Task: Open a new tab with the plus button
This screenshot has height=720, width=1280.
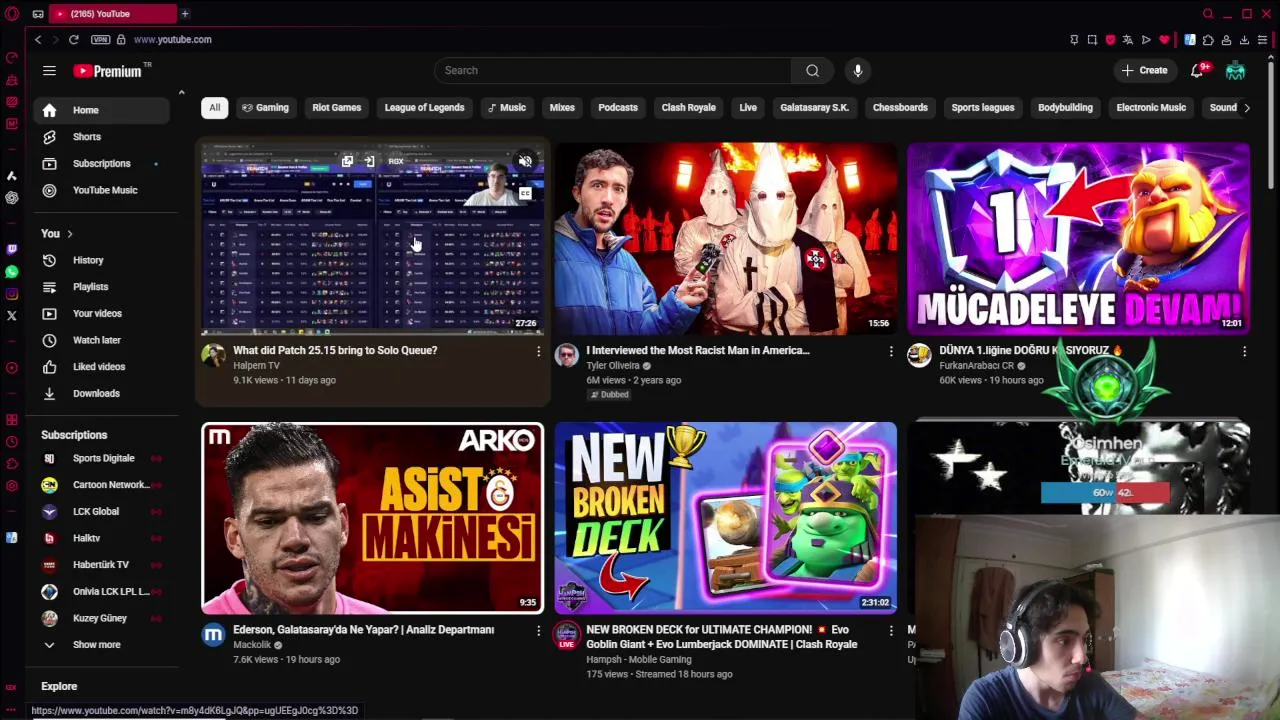Action: [185, 14]
